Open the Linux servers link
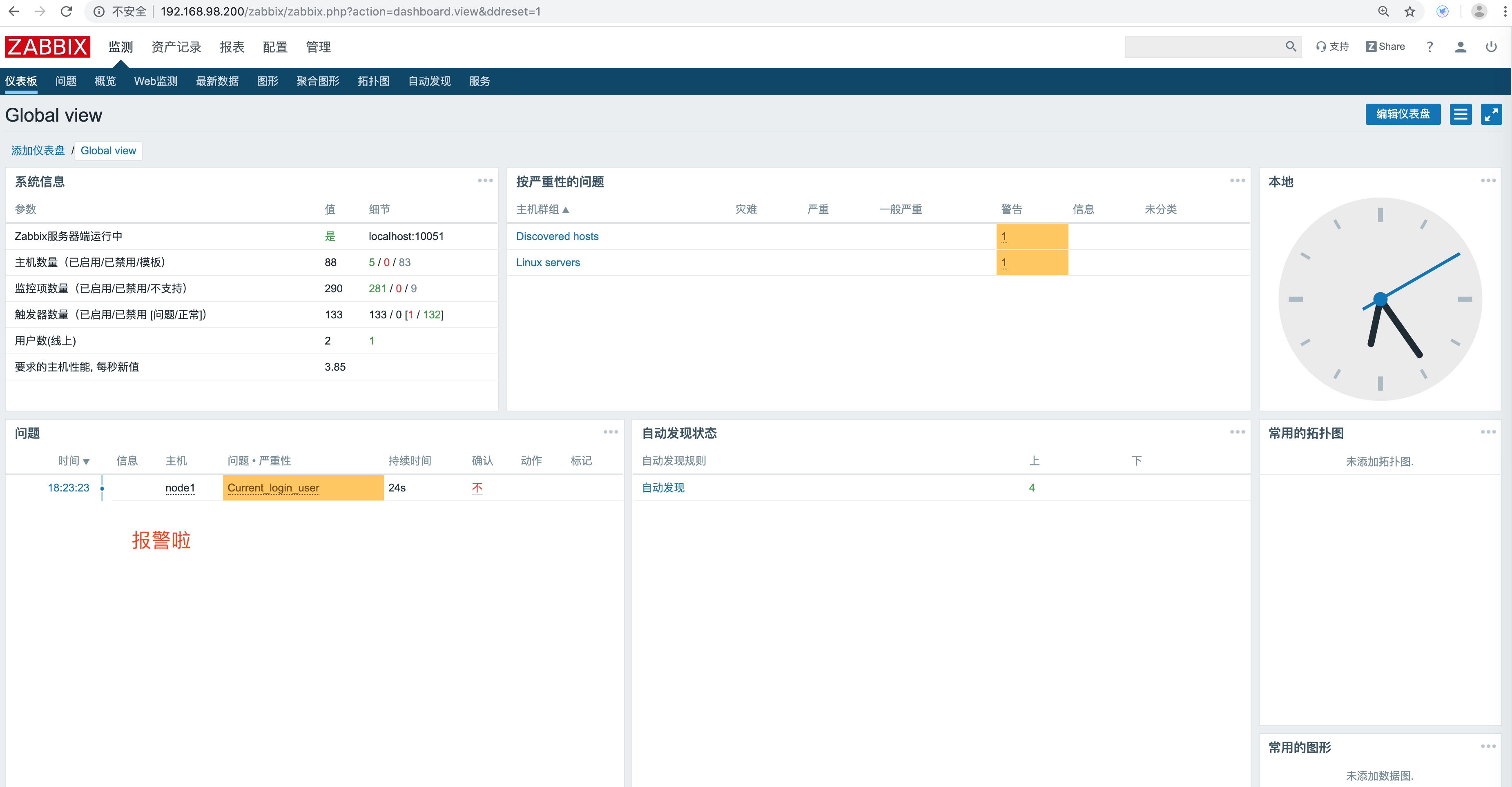 coord(548,263)
